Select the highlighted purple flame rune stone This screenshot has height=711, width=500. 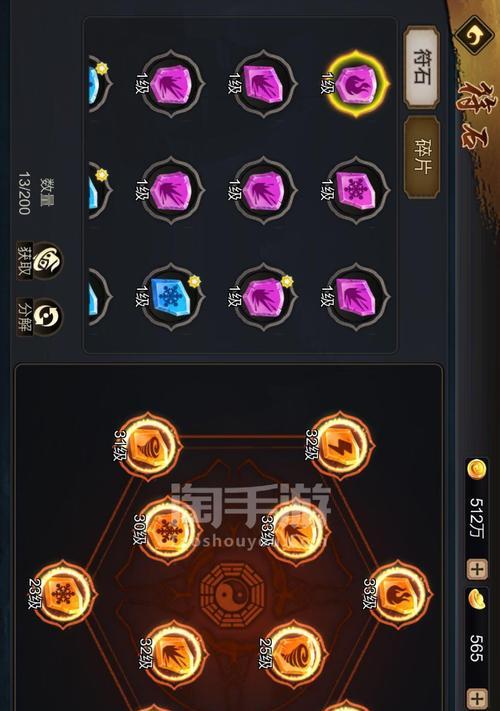coord(356,84)
